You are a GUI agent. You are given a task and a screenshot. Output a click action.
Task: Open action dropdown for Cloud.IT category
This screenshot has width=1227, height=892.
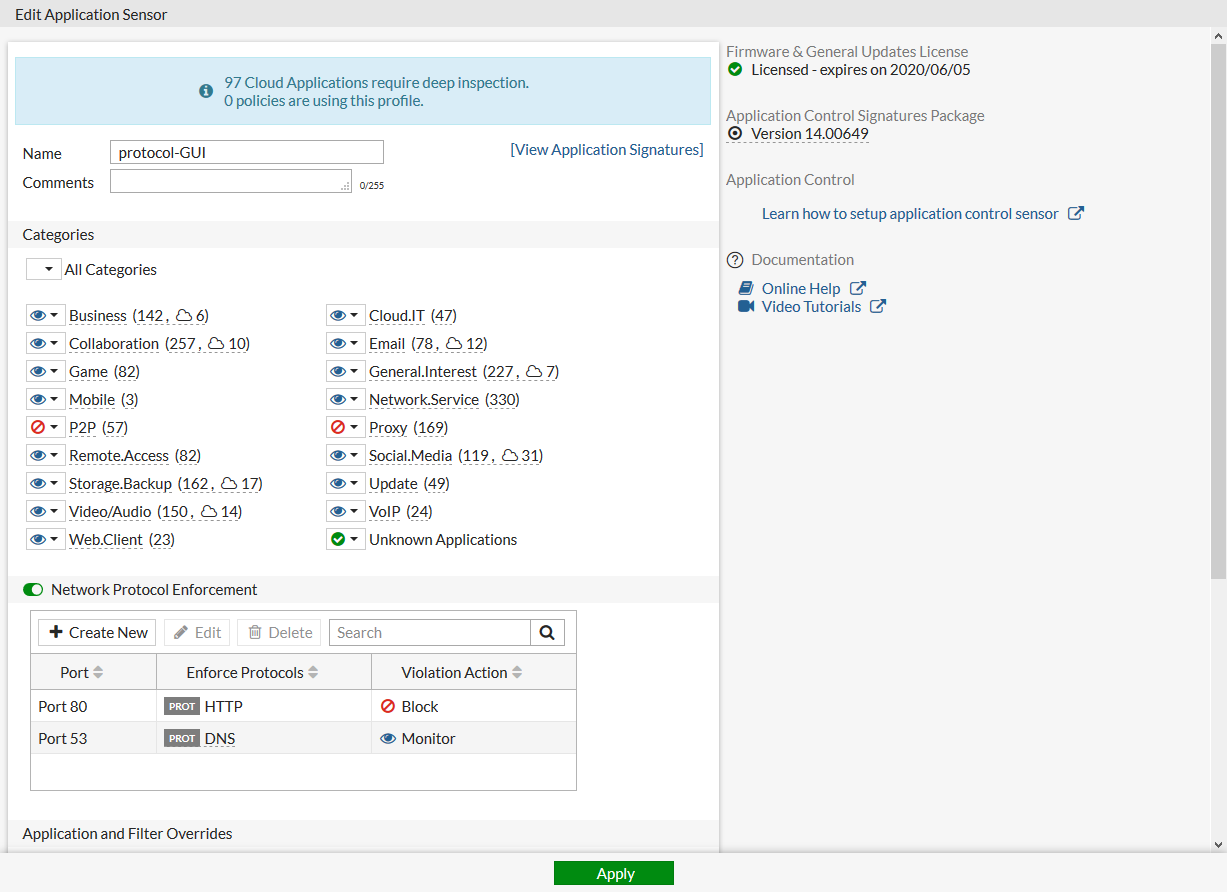point(345,315)
